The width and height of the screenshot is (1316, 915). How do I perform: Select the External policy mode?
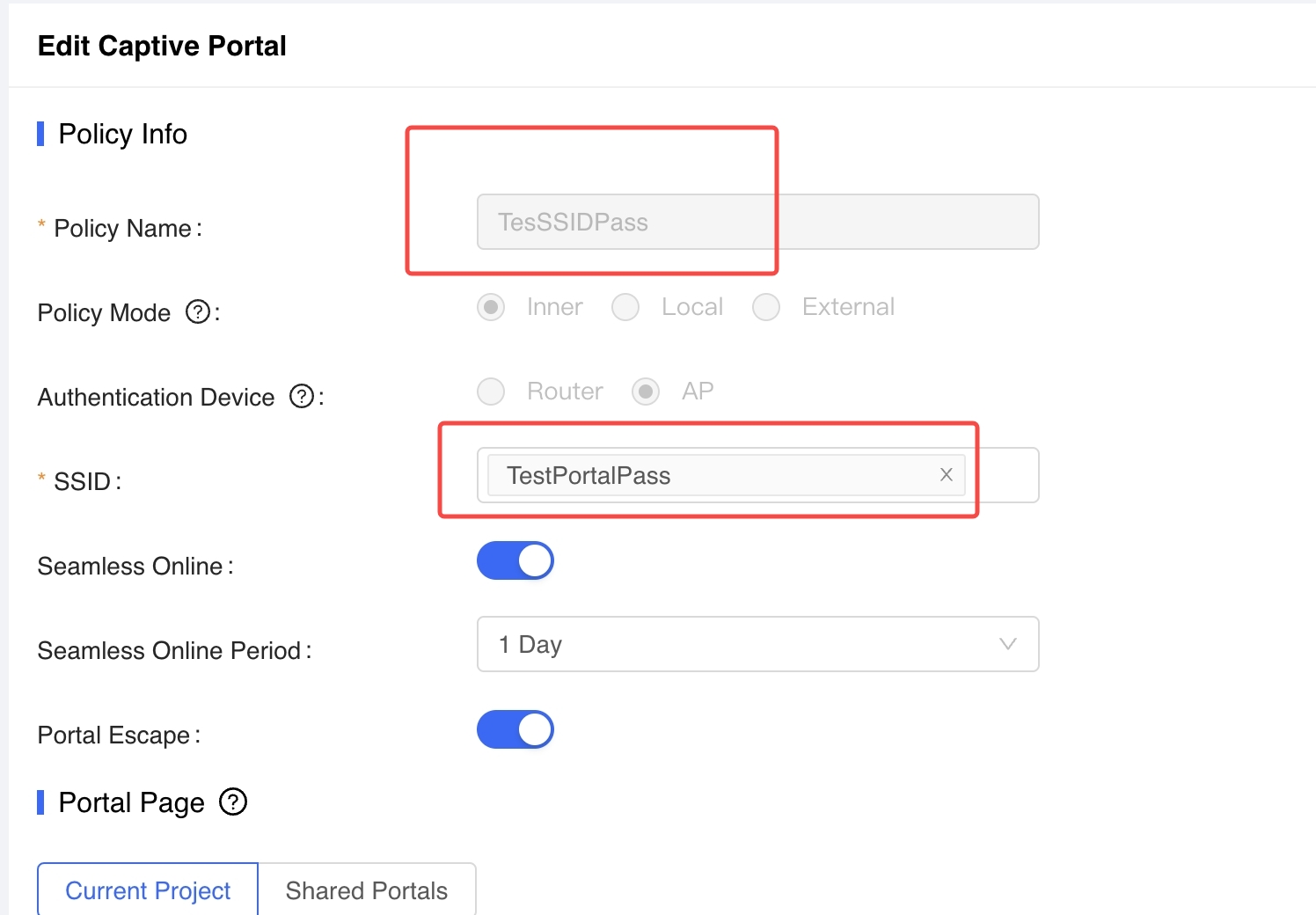pos(766,307)
